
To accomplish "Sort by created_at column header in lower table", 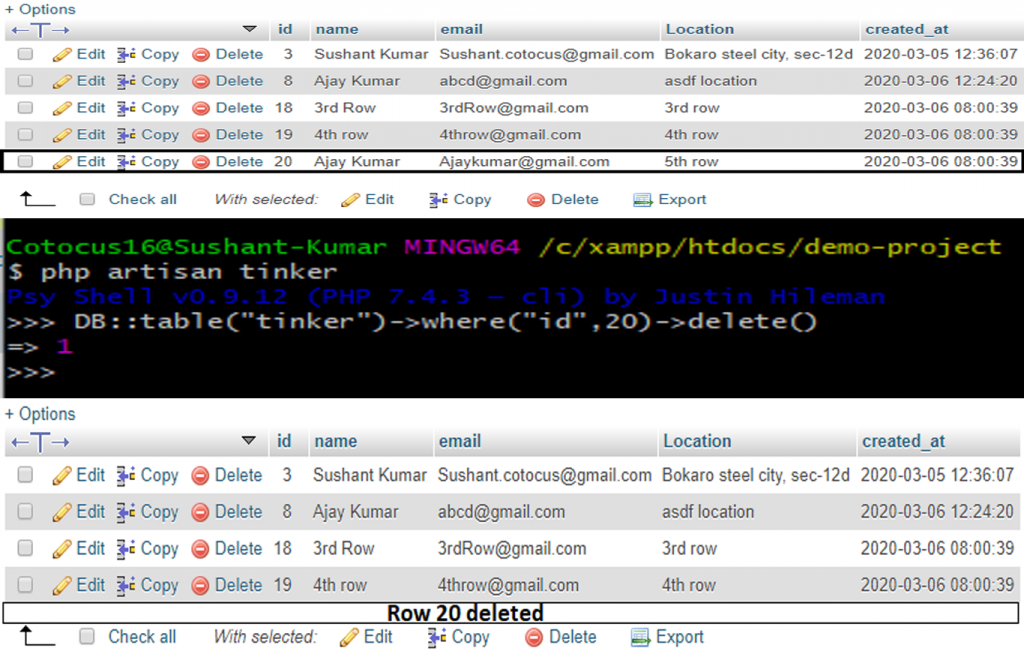I will [903, 441].
